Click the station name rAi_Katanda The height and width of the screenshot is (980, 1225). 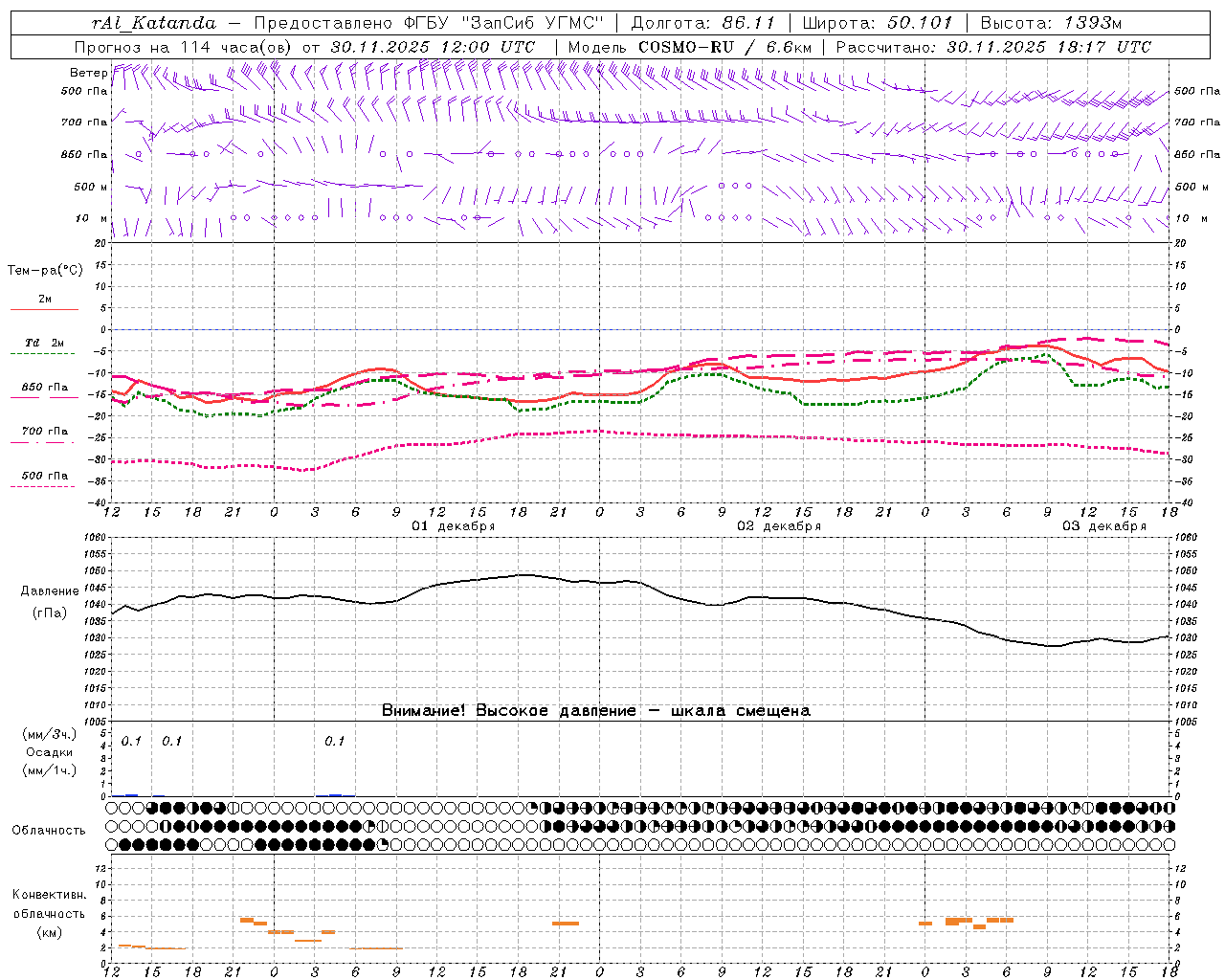pos(154,23)
